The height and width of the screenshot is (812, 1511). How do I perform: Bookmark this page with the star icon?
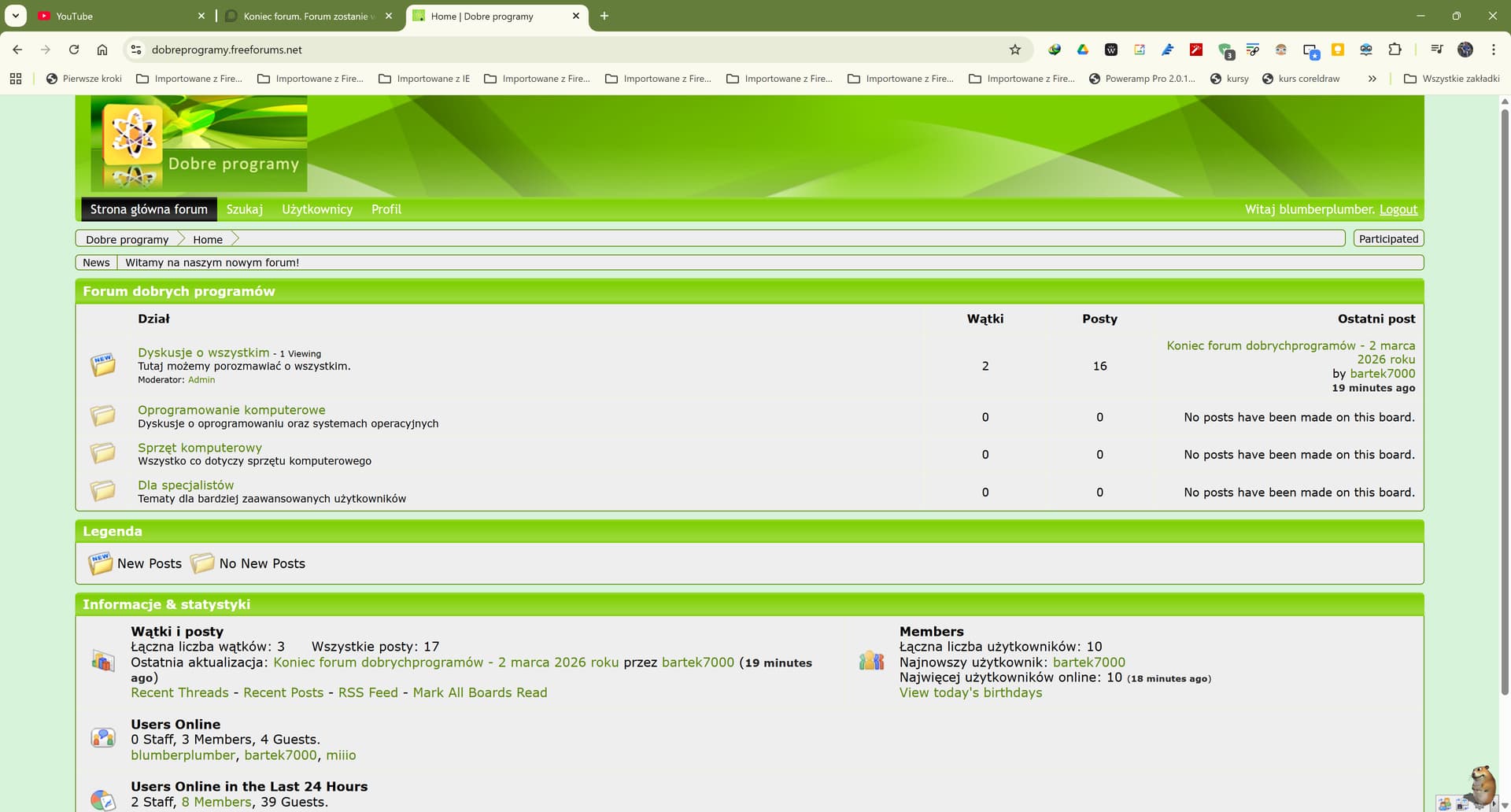(x=1015, y=50)
